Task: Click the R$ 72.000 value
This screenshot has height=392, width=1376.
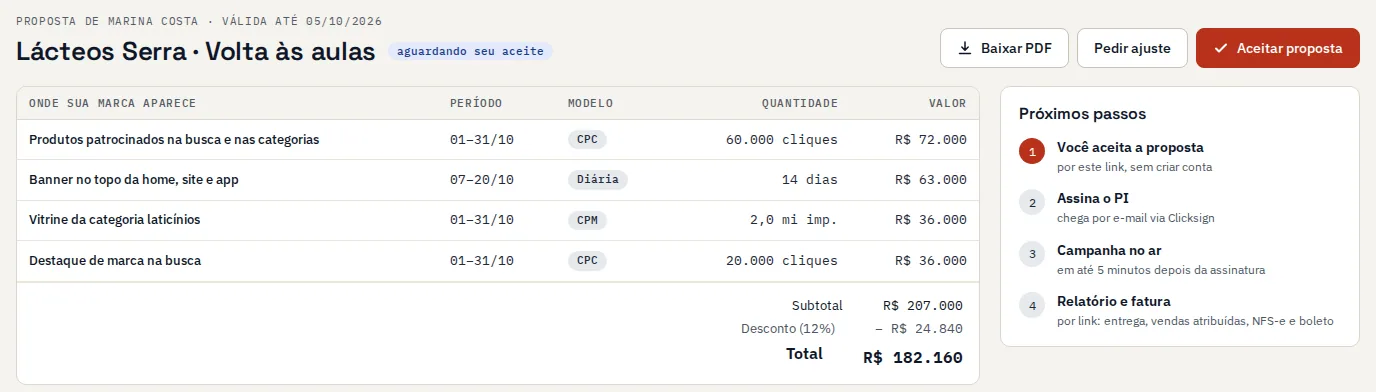Action: tap(931, 140)
